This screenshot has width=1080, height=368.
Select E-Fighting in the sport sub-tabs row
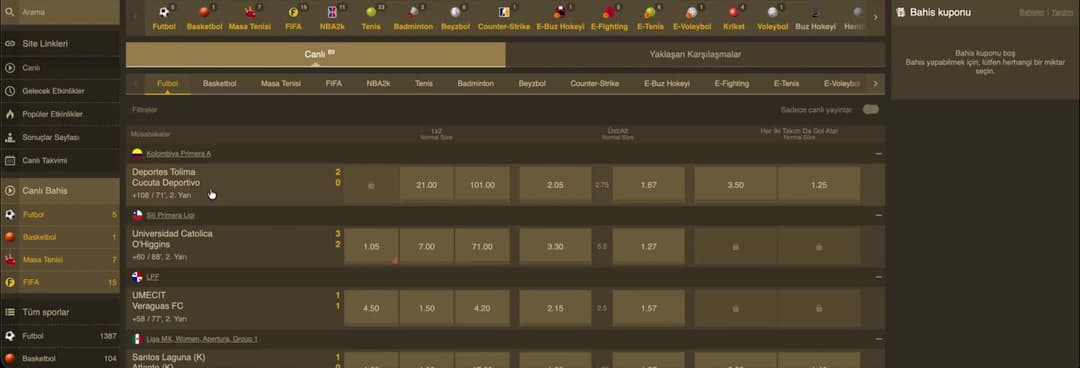click(731, 83)
